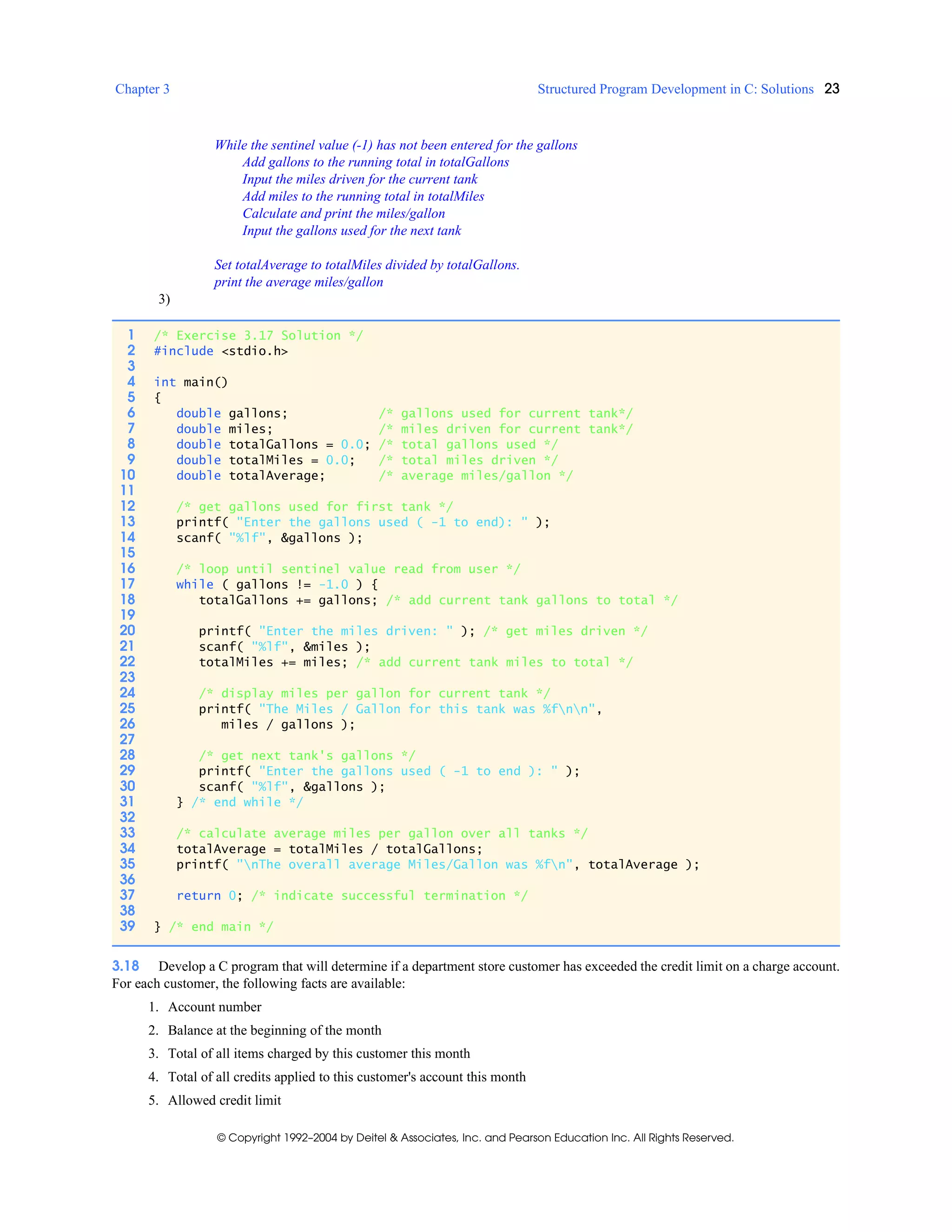
Task: Click the Exercise 3.17 Solution comment
Action: click(x=258, y=336)
